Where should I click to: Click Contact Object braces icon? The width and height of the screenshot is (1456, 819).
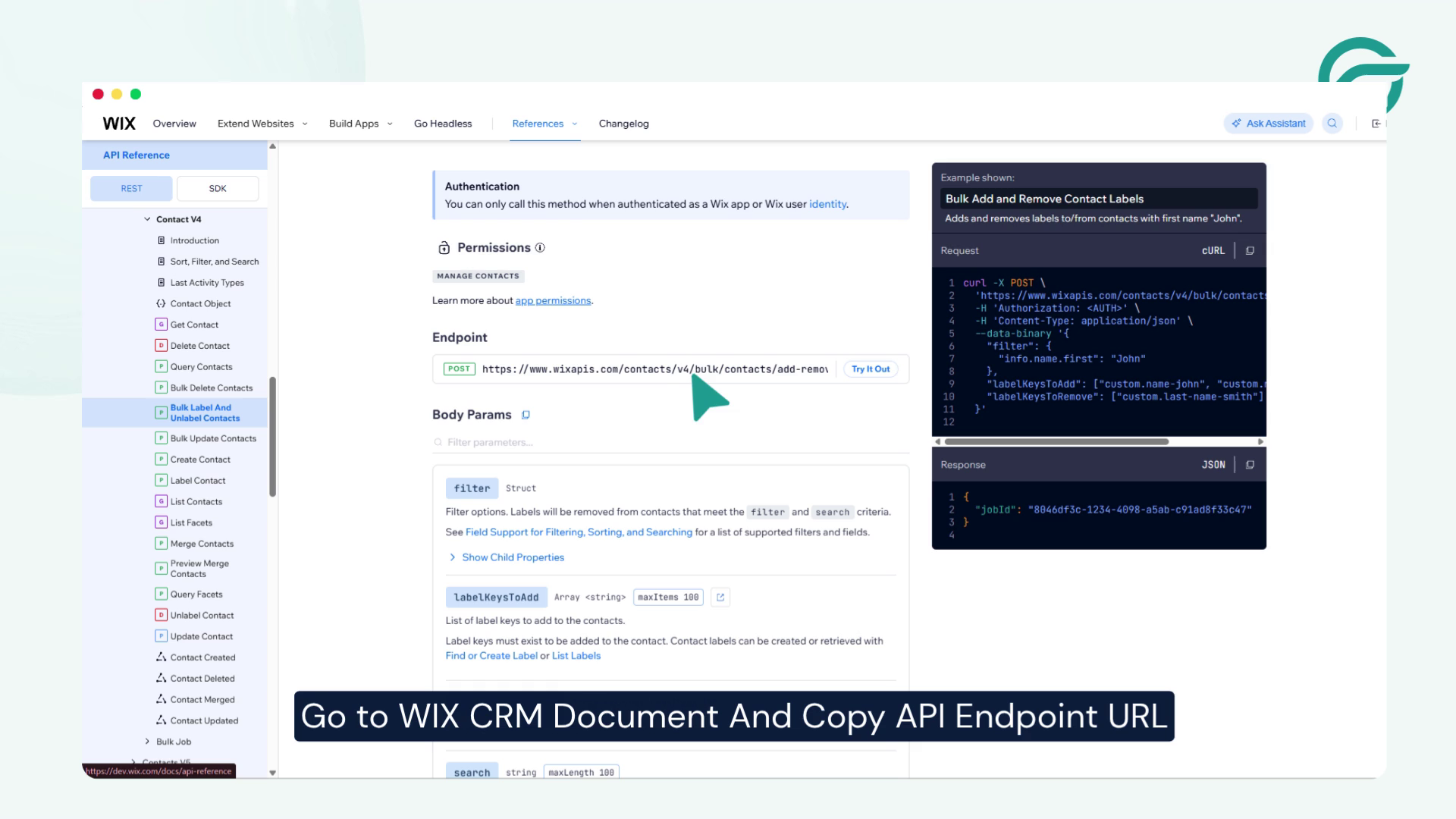[x=161, y=303]
